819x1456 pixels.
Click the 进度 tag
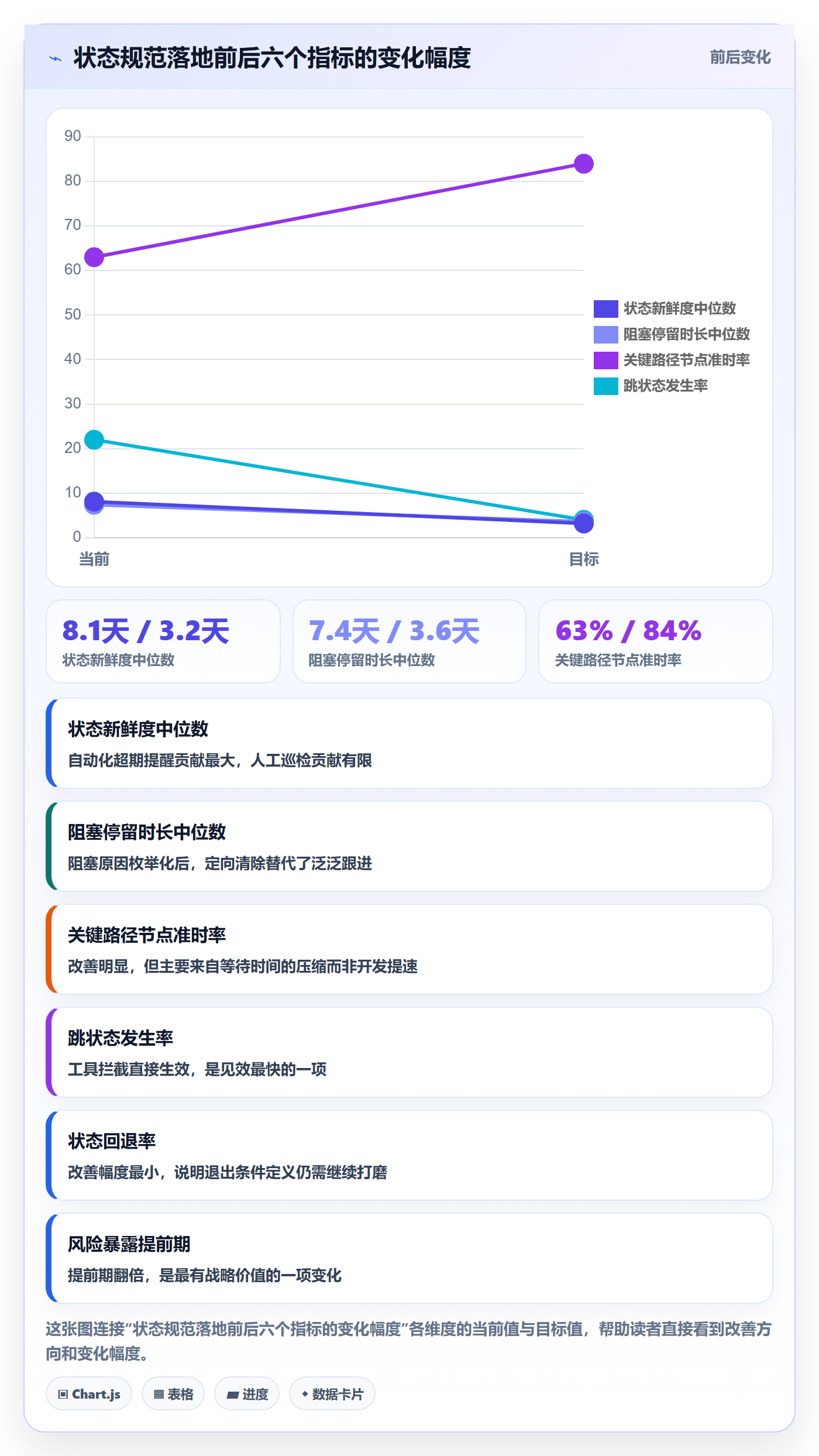point(247,1394)
